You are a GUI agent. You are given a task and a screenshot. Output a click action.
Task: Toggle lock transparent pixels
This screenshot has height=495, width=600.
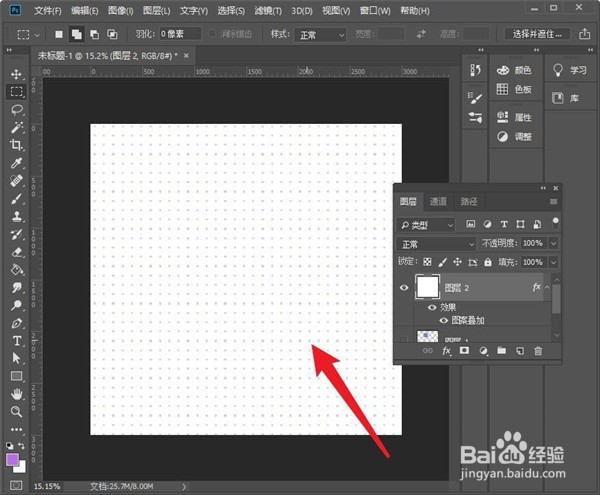pos(427,262)
